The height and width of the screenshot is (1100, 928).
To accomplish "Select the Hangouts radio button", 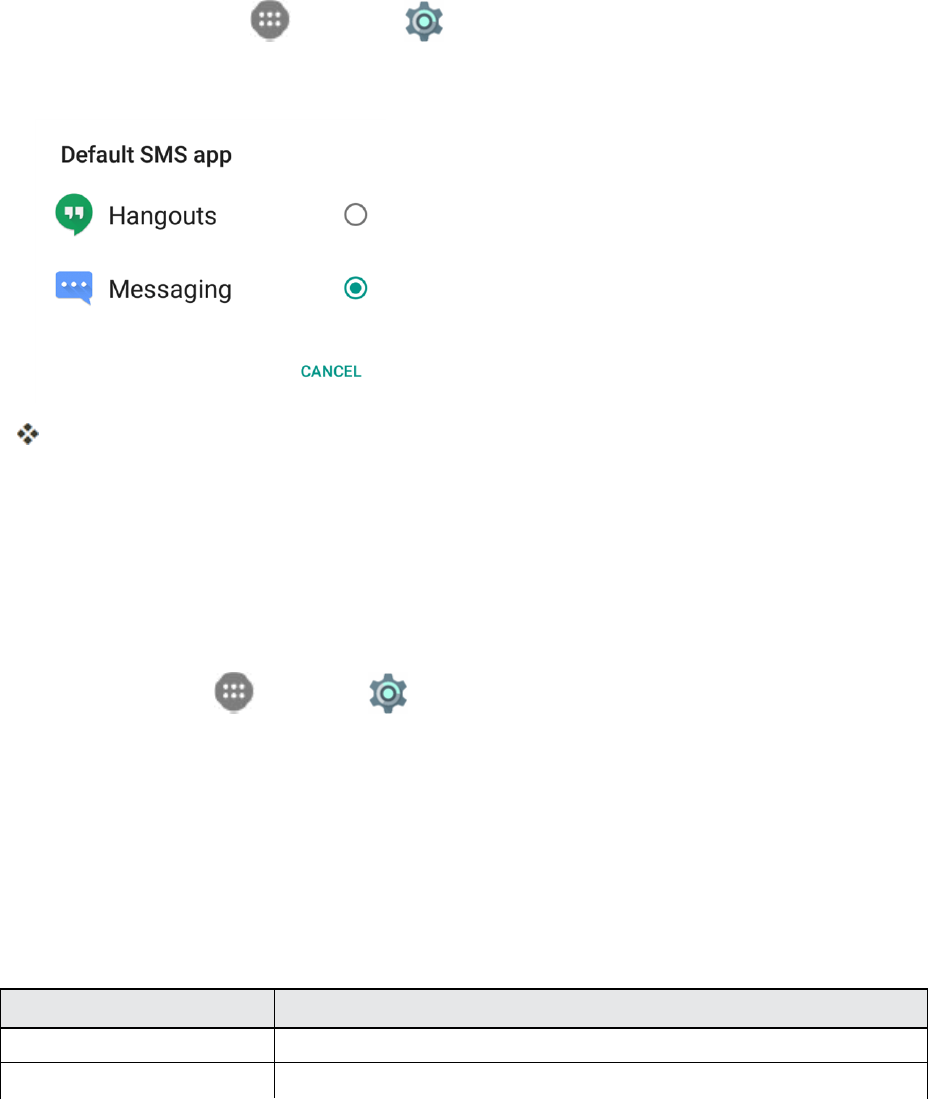I will pyautogui.click(x=356, y=215).
